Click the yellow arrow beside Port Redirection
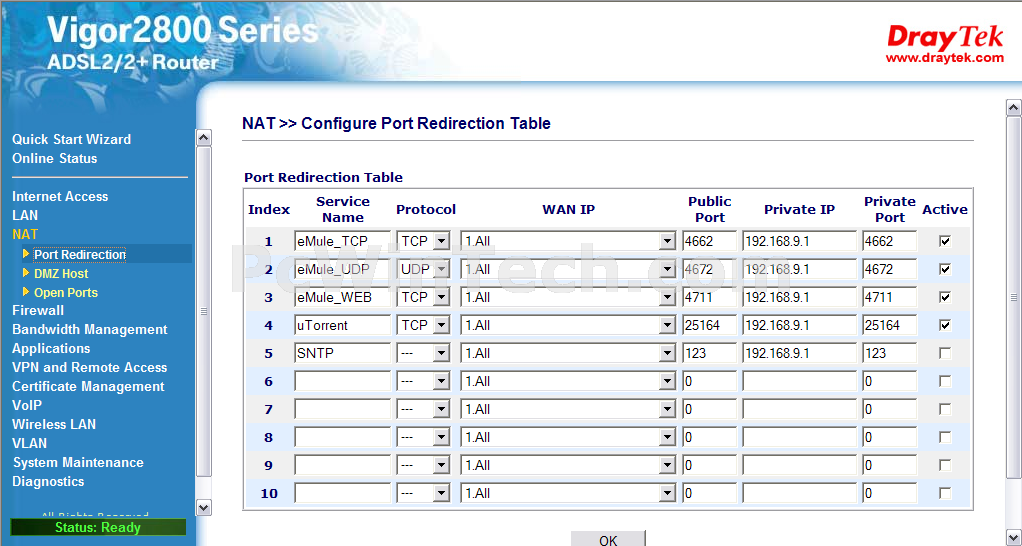The width and height of the screenshot is (1022, 546). (x=25, y=254)
